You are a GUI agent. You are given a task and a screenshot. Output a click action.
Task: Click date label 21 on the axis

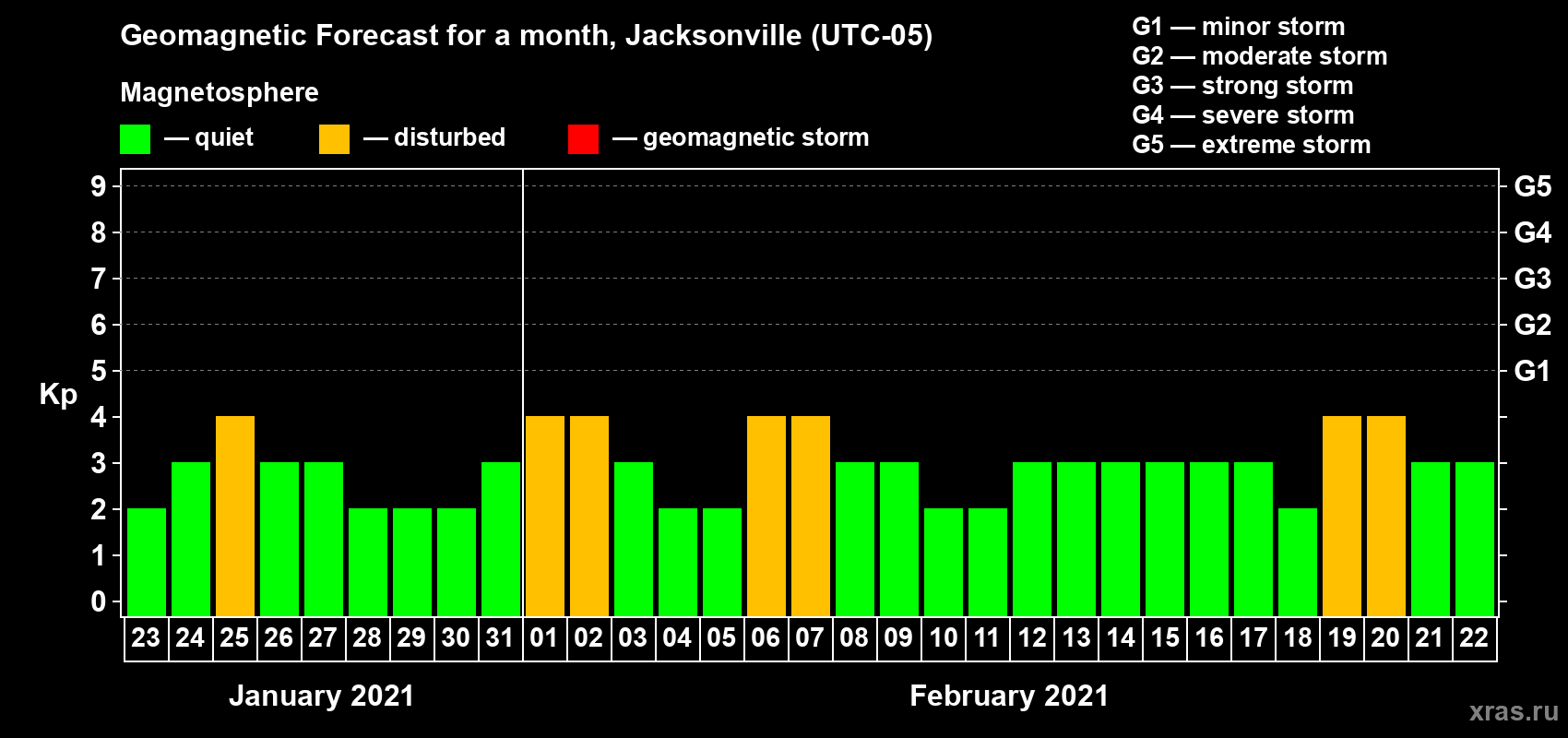click(x=1430, y=637)
